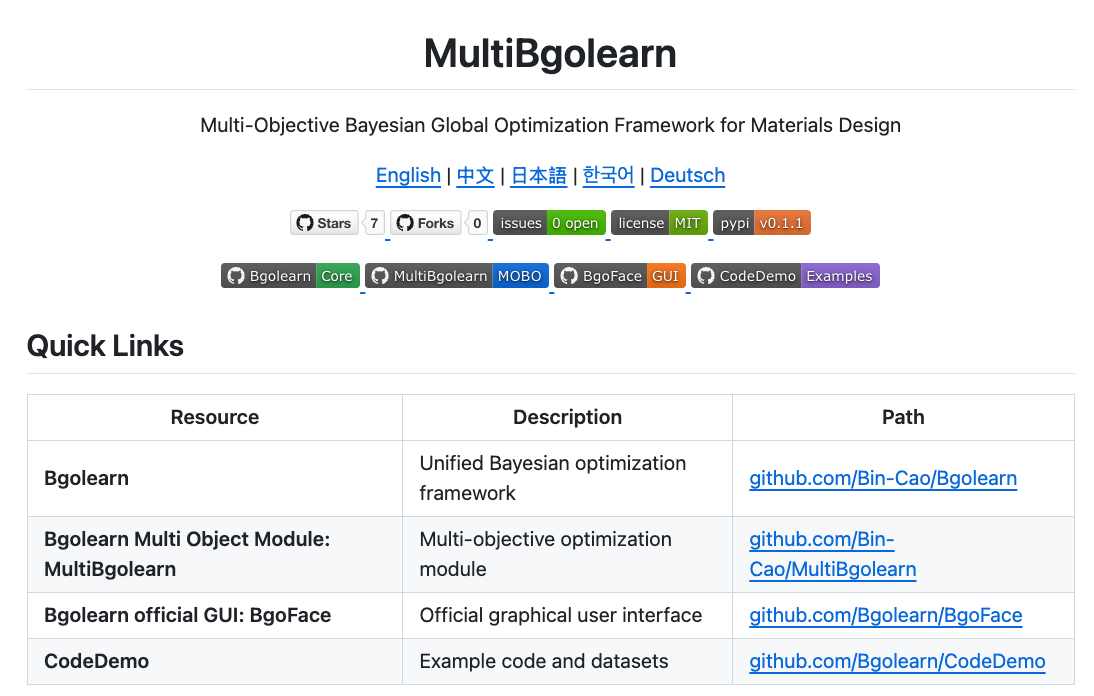1094x696 pixels.
Task: Click the Path column header
Action: [x=904, y=417]
